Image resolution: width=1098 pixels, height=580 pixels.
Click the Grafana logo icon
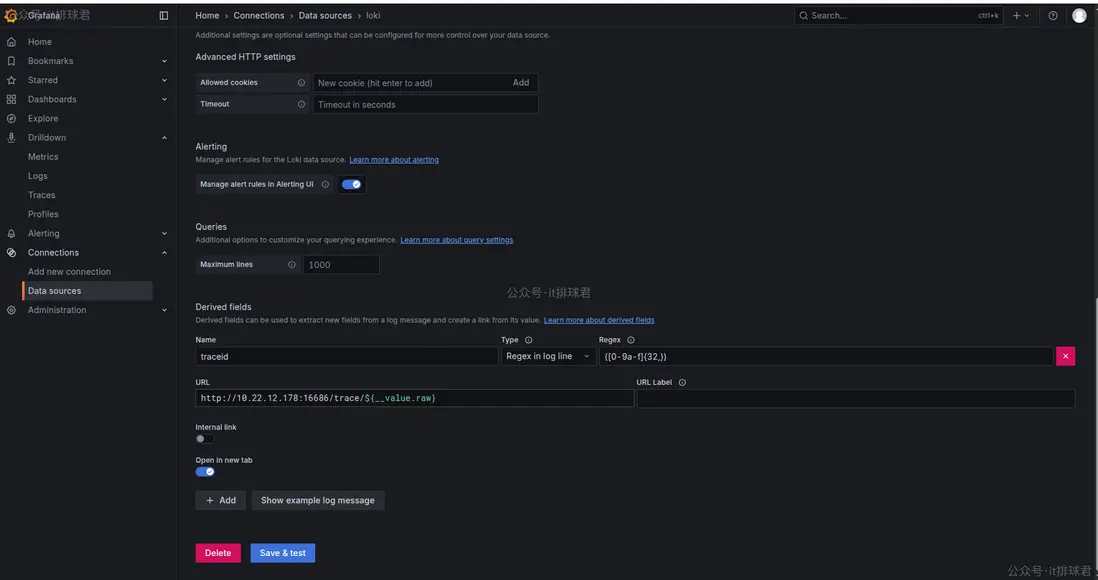pos(11,15)
